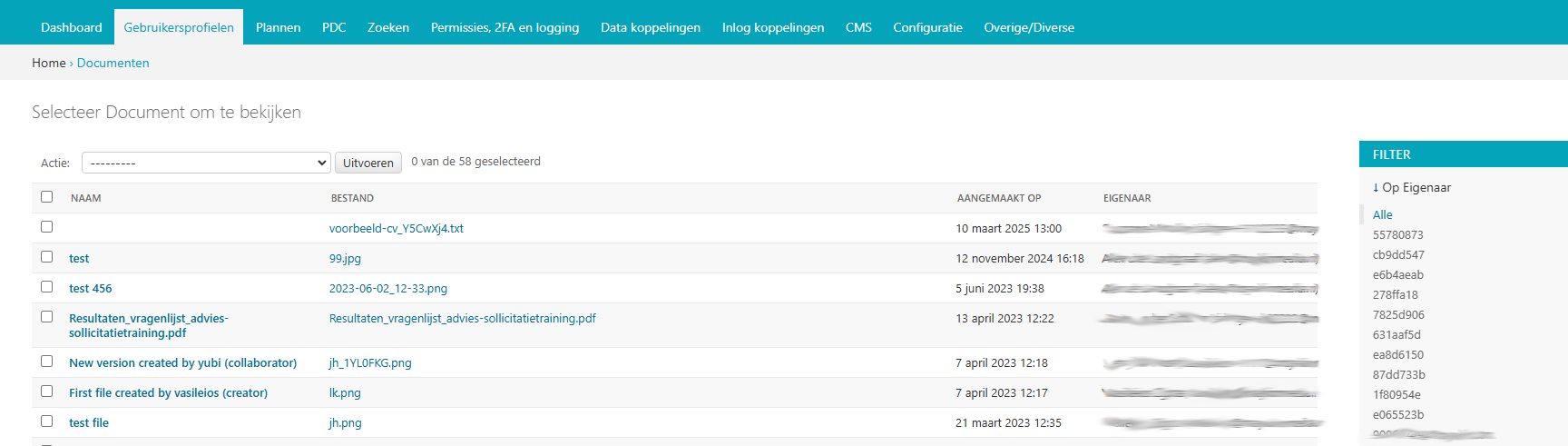Select Alle in the Eigenaar filter
The width and height of the screenshot is (1568, 446).
(1382, 215)
